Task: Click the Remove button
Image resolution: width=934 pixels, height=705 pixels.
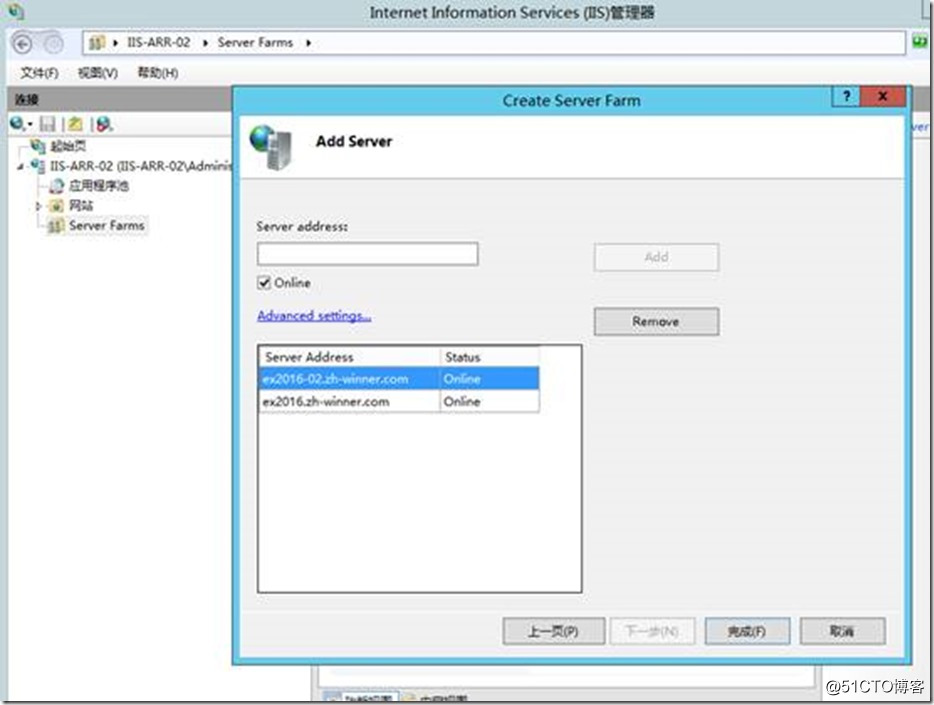Action: coord(656,322)
